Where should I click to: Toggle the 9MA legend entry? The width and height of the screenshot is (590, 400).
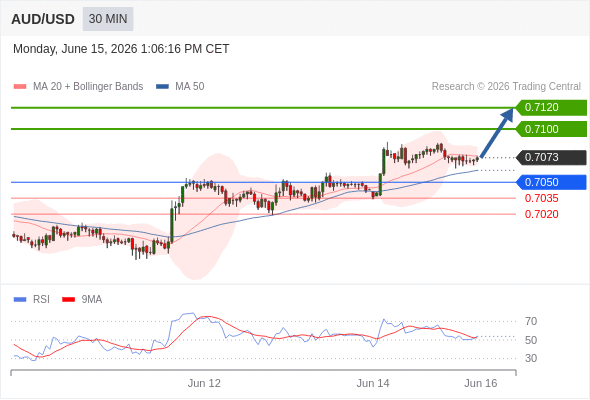(82, 300)
